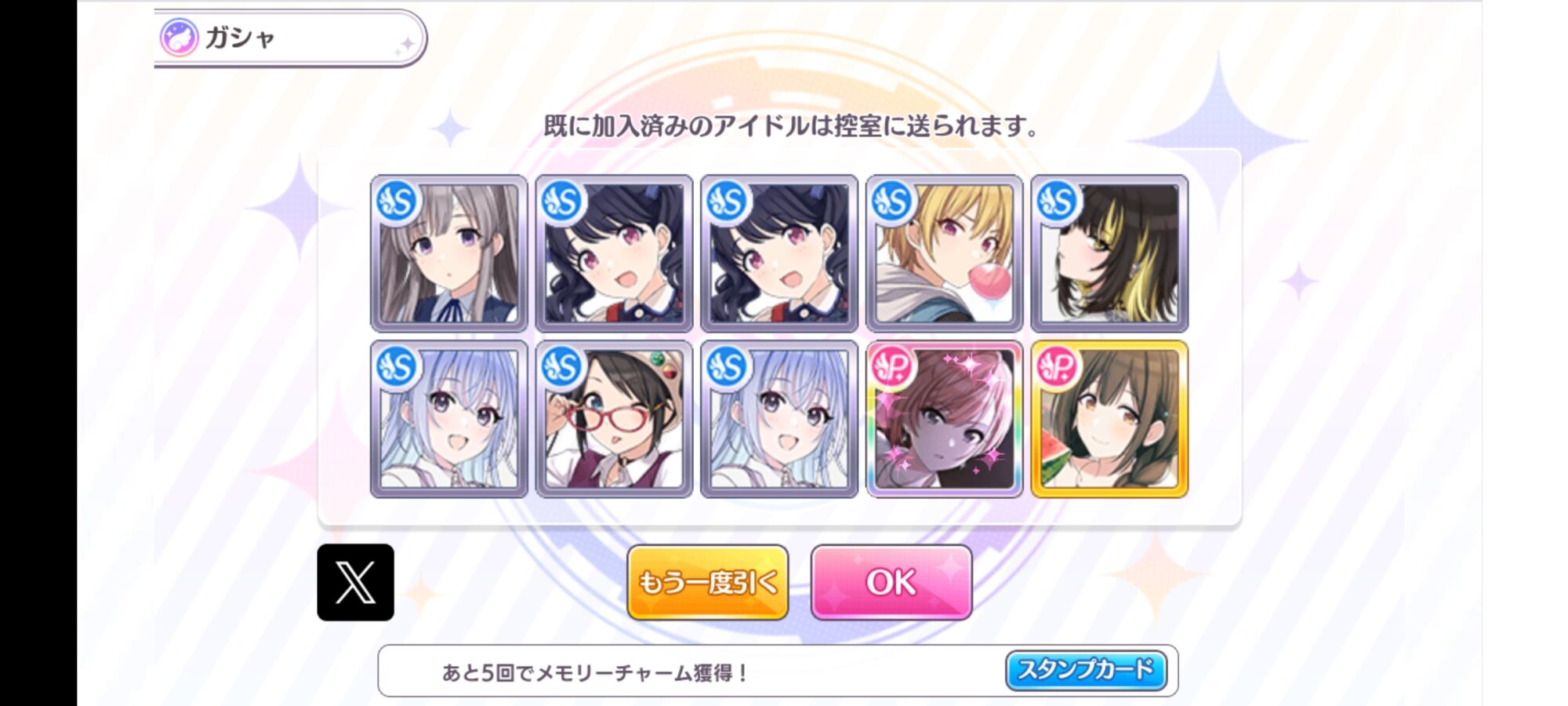Click the P badge on gold-framed card
The width and height of the screenshot is (1568, 706).
[x=1057, y=366]
